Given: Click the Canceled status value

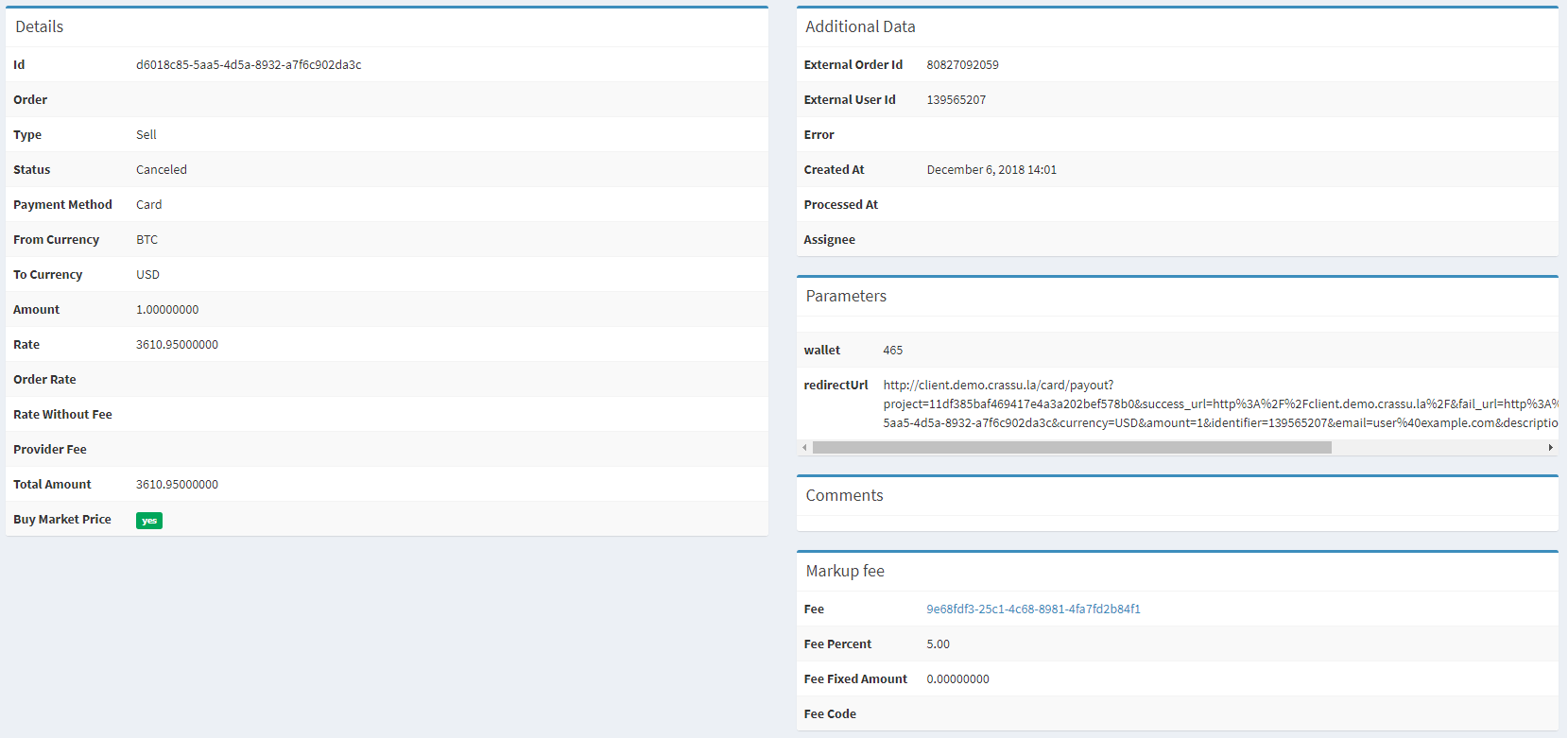Looking at the screenshot, I should coord(162,170).
